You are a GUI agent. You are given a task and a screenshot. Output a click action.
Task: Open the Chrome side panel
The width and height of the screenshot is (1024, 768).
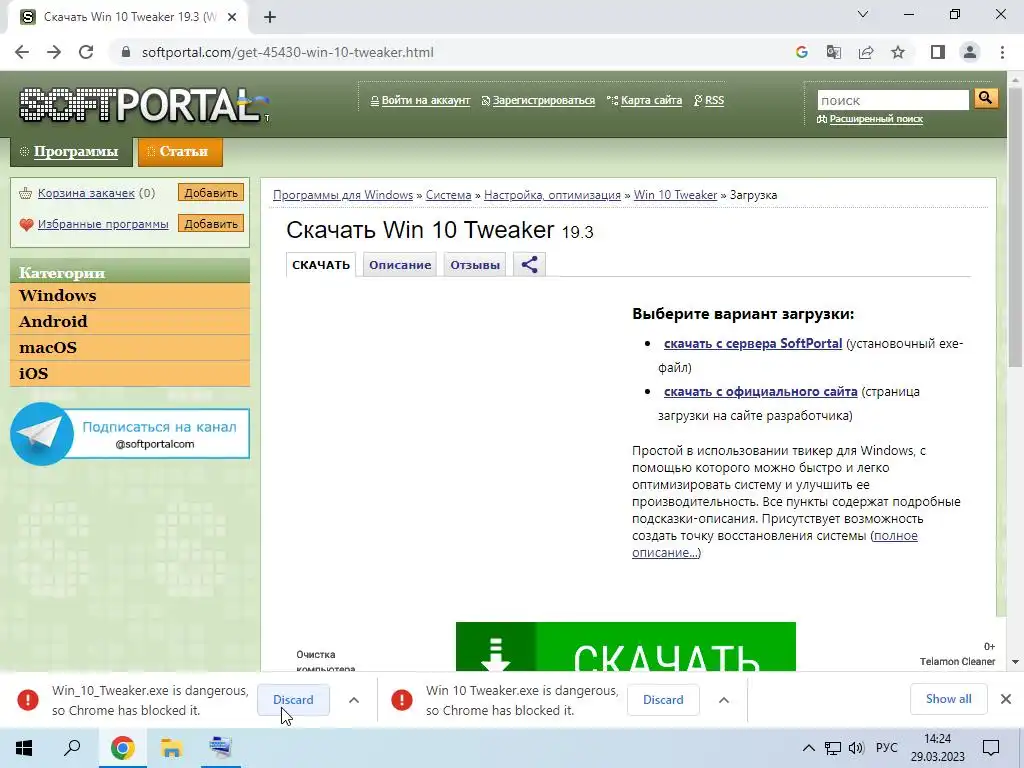pyautogui.click(x=938, y=52)
